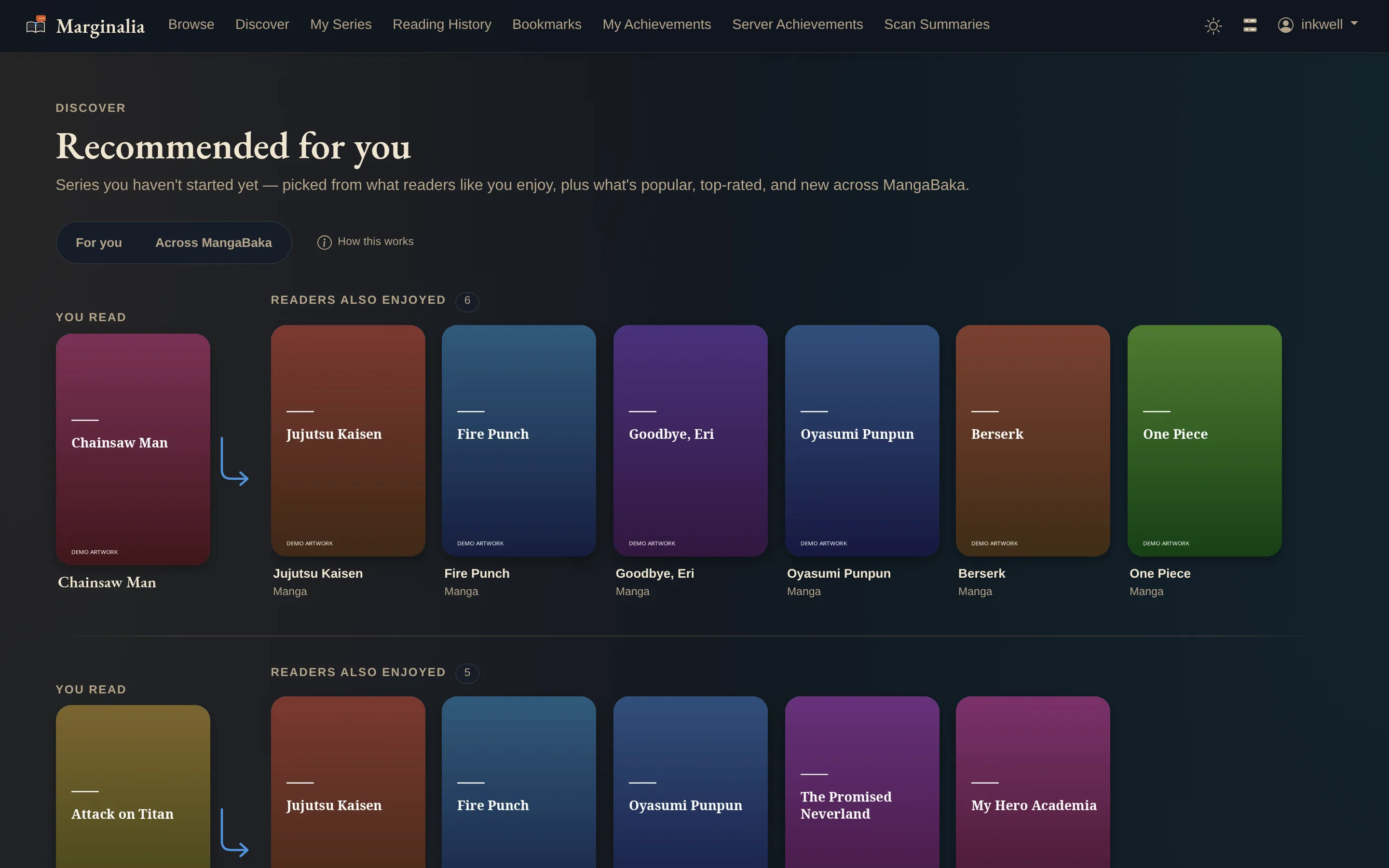Open Oyasumi Punpun cover in Chainsaw Man row
This screenshot has height=868, width=1389.
[862, 440]
